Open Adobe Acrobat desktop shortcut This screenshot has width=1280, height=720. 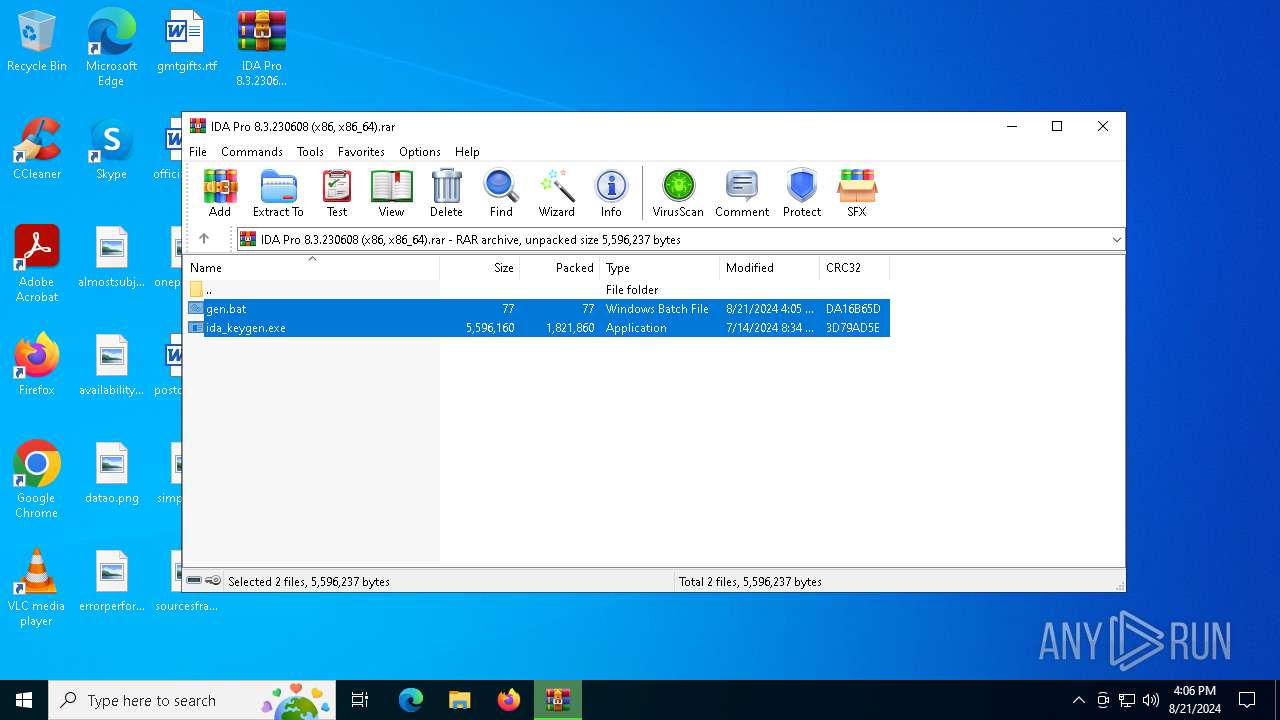37,264
